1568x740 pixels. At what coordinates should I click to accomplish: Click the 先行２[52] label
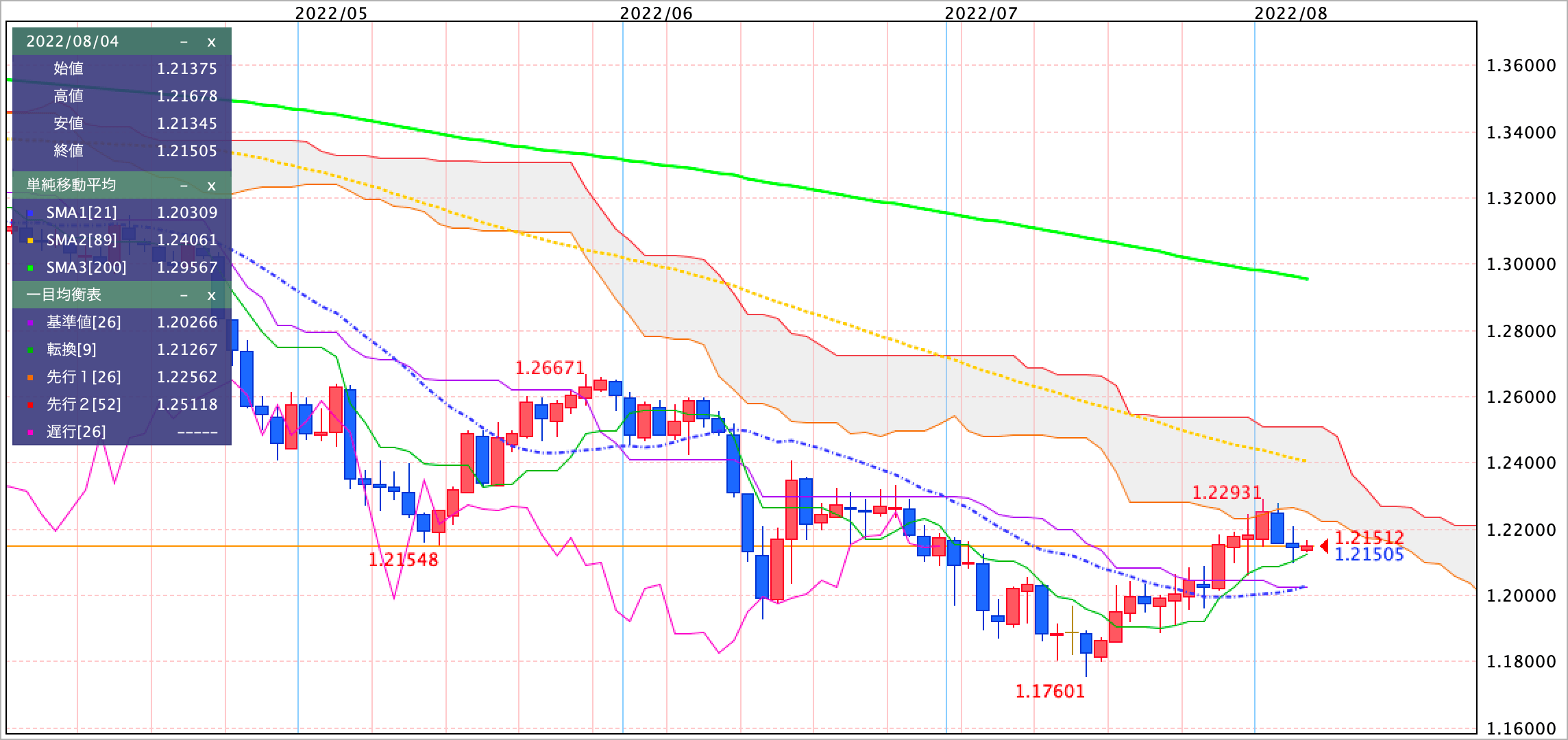(x=84, y=405)
